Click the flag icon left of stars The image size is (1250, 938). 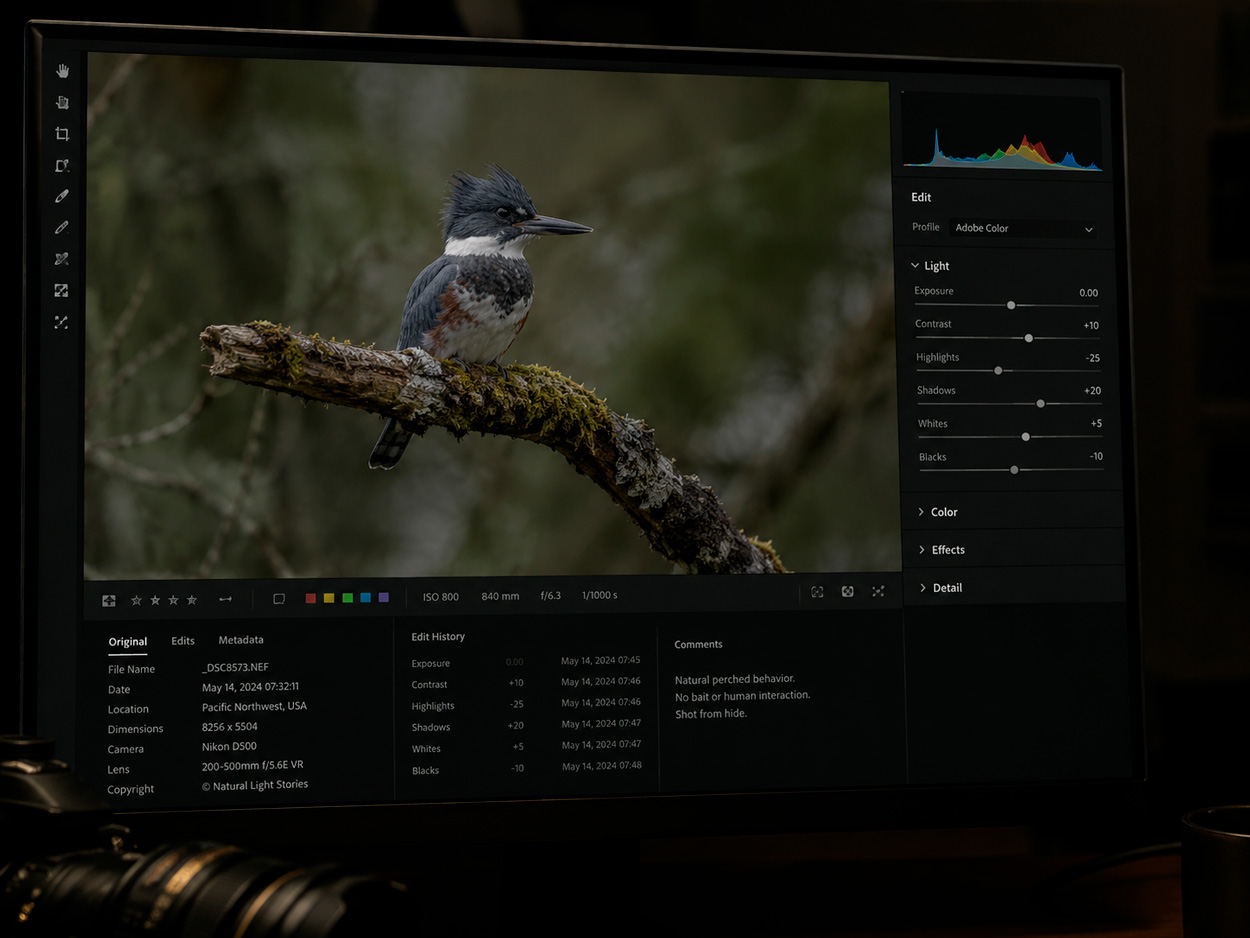pyautogui.click(x=109, y=600)
